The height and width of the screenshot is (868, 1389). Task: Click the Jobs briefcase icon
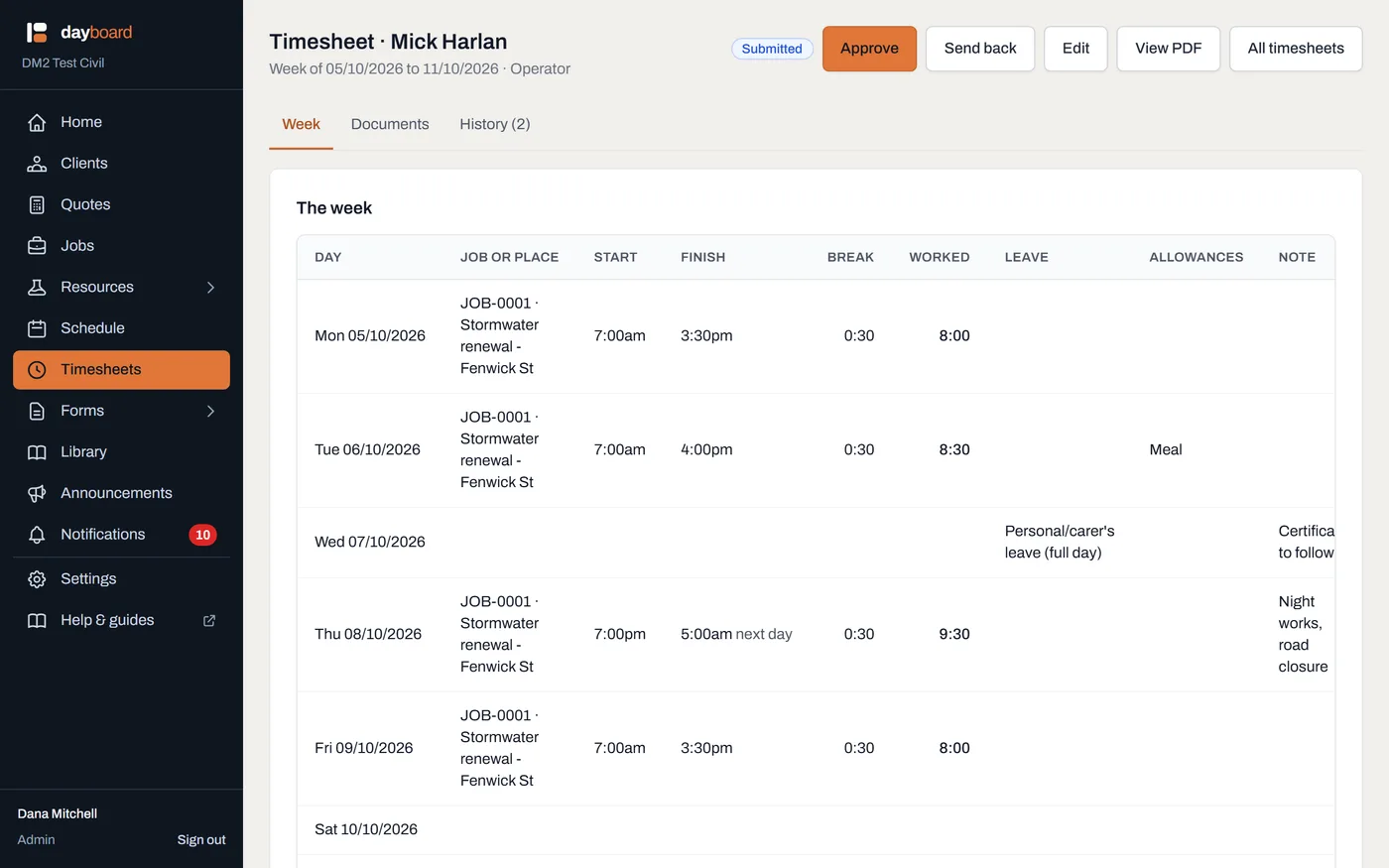[x=37, y=246]
